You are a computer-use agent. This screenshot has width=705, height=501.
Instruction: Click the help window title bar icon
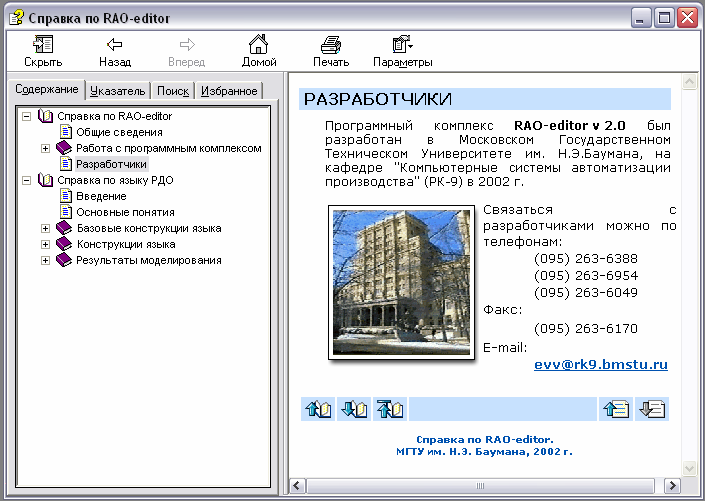(16, 18)
